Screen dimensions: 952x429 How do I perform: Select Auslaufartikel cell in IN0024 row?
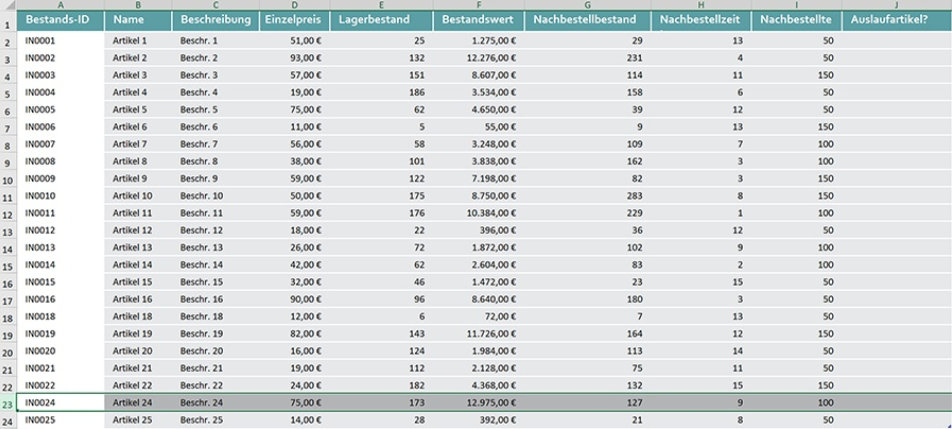(x=897, y=402)
